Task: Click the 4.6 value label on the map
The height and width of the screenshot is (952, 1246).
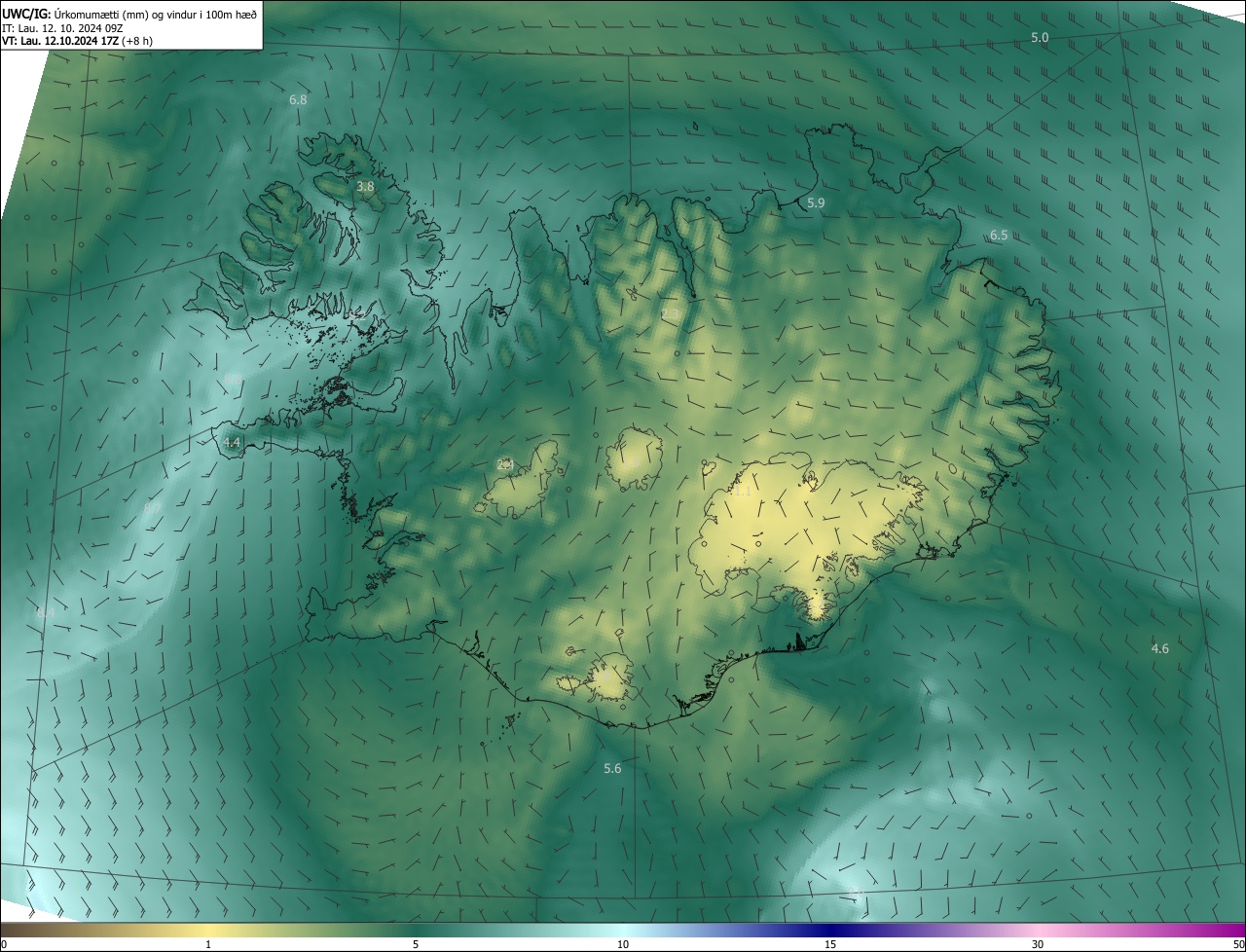Action: [1159, 648]
